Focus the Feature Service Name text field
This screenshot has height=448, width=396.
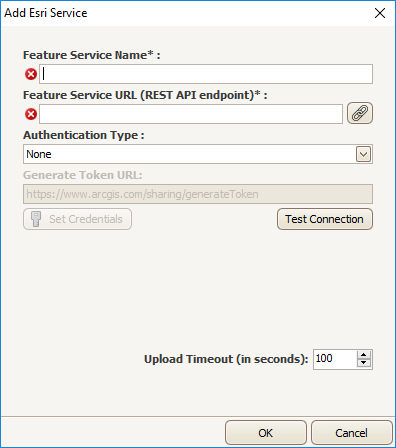(206, 74)
